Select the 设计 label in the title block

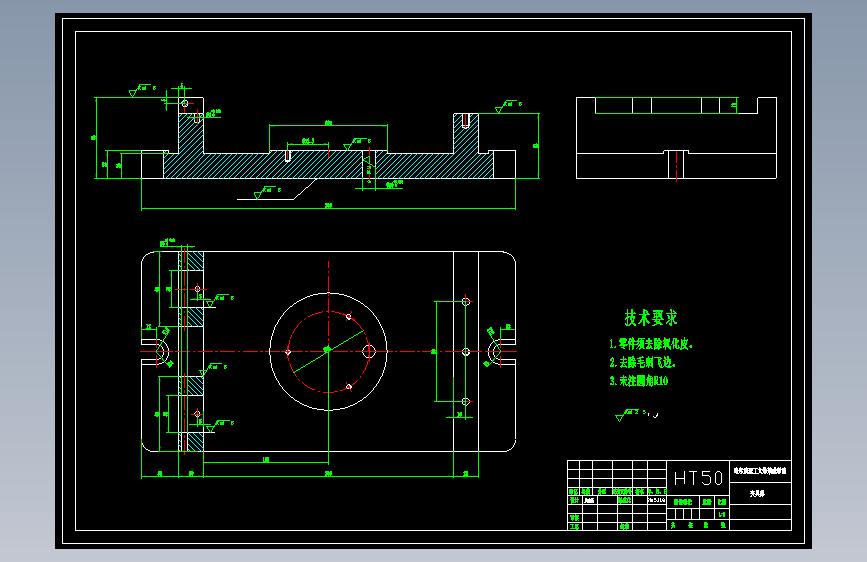point(574,500)
